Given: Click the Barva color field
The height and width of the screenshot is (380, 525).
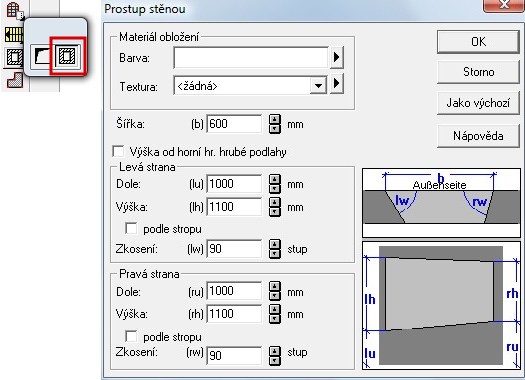Looking at the screenshot, I should 251,58.
